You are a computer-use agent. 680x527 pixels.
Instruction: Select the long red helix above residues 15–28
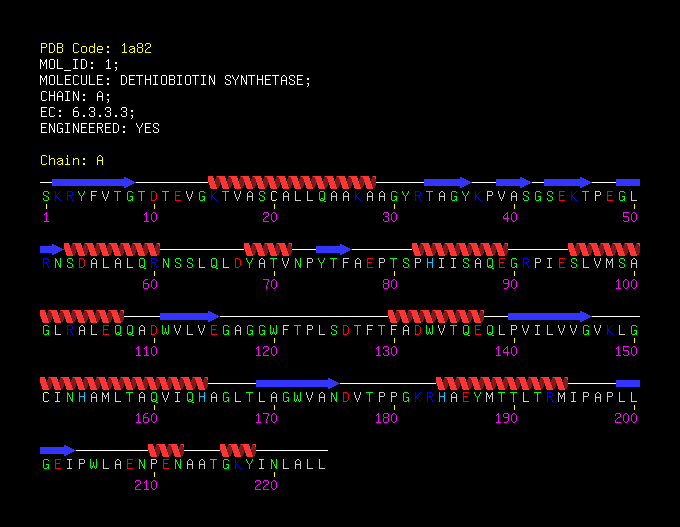click(292, 182)
